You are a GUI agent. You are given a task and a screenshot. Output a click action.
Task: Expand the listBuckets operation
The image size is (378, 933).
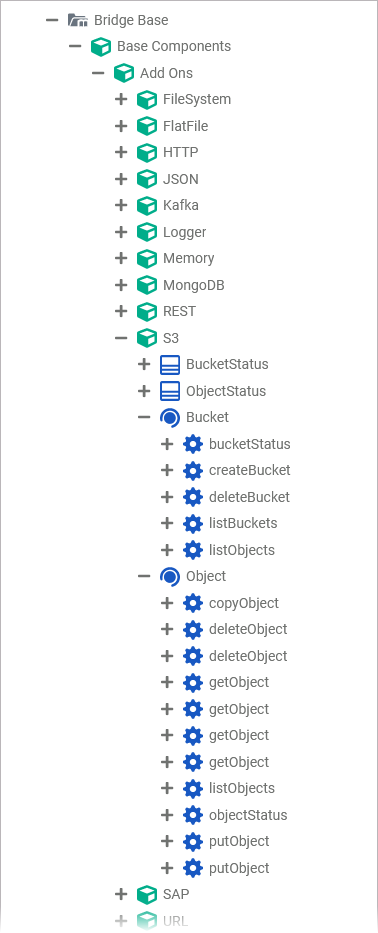pos(167,523)
